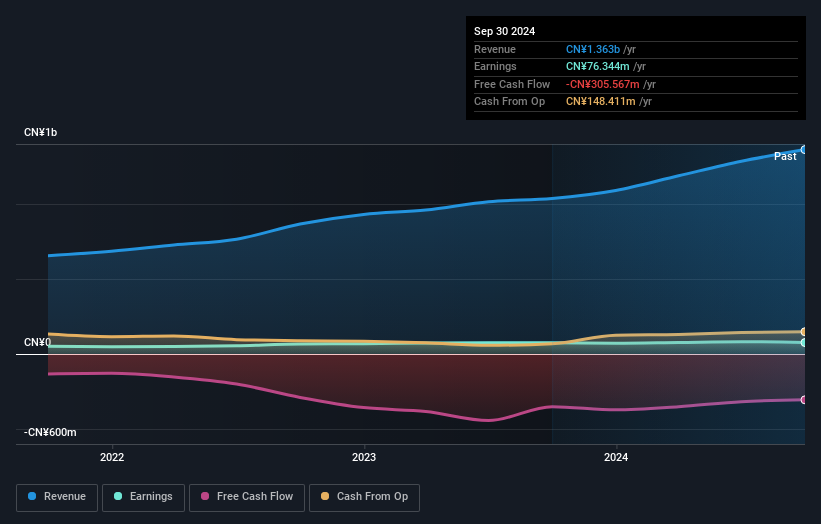821x524 pixels.
Task: Click the Cash From Op row label in tooltip
Action: (509, 102)
